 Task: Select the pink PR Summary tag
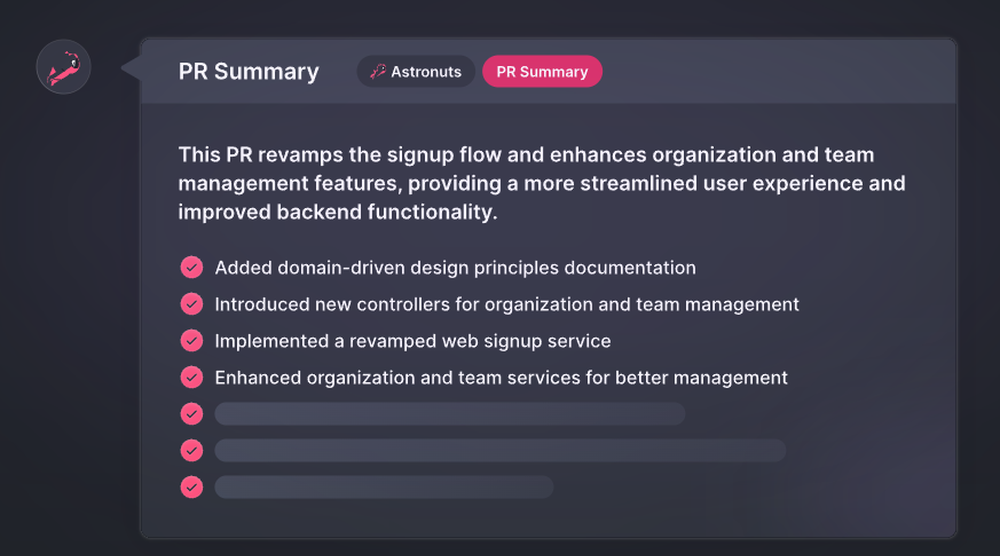tap(542, 72)
